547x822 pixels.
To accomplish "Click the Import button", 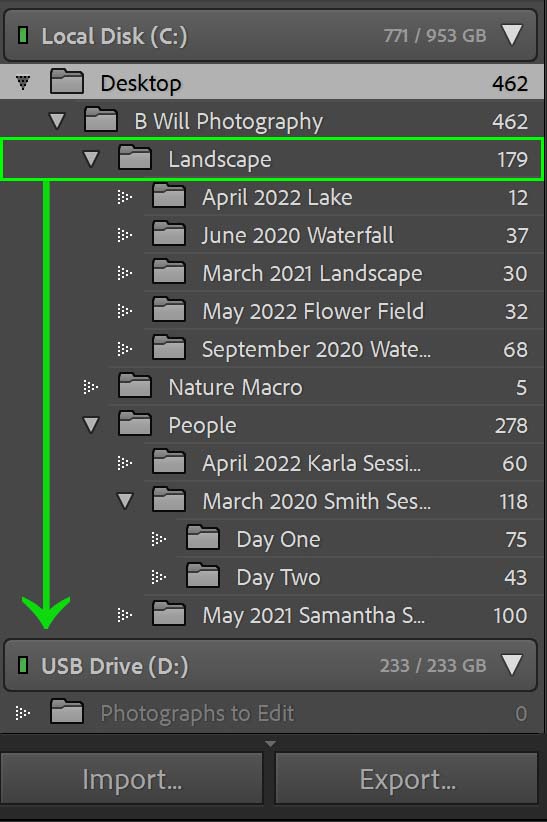I will (132, 778).
